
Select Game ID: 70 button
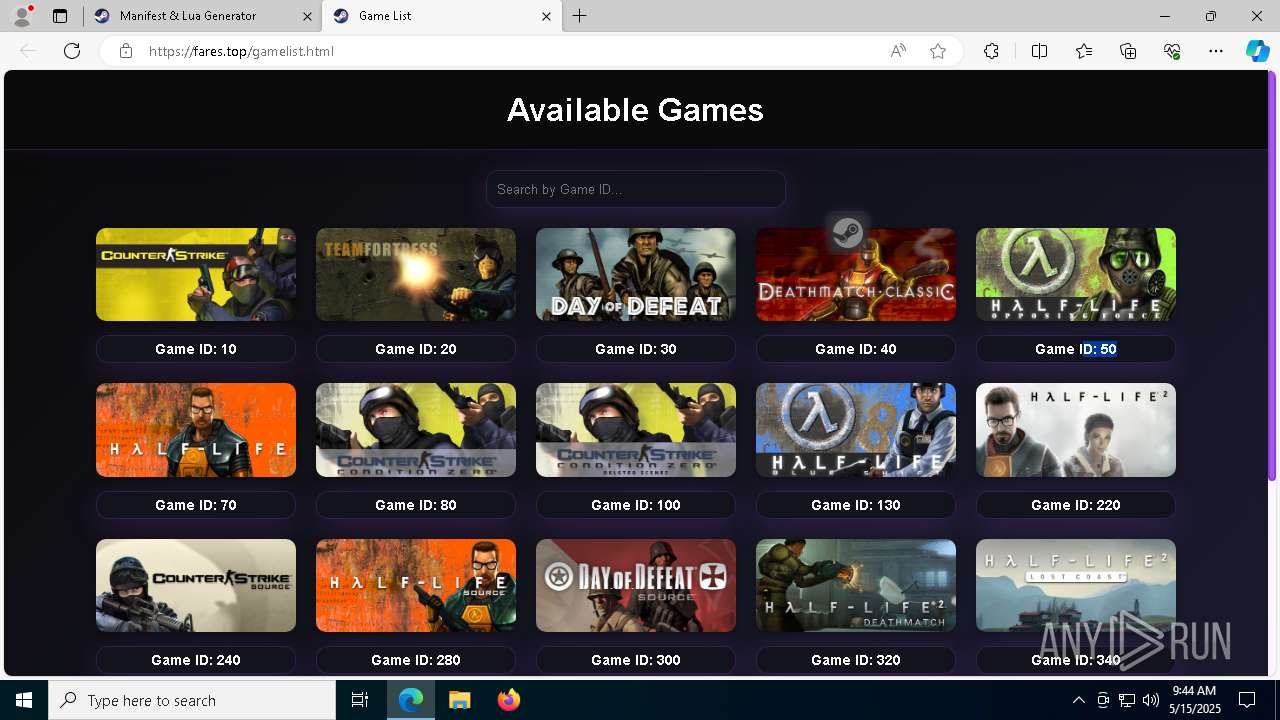[x=196, y=505]
